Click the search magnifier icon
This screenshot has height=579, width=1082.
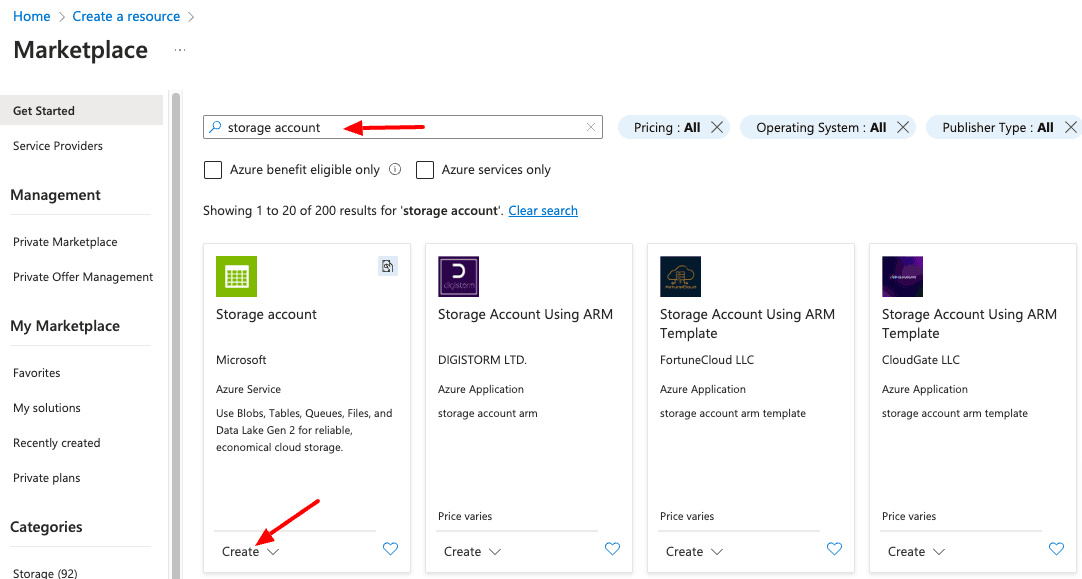coord(216,127)
